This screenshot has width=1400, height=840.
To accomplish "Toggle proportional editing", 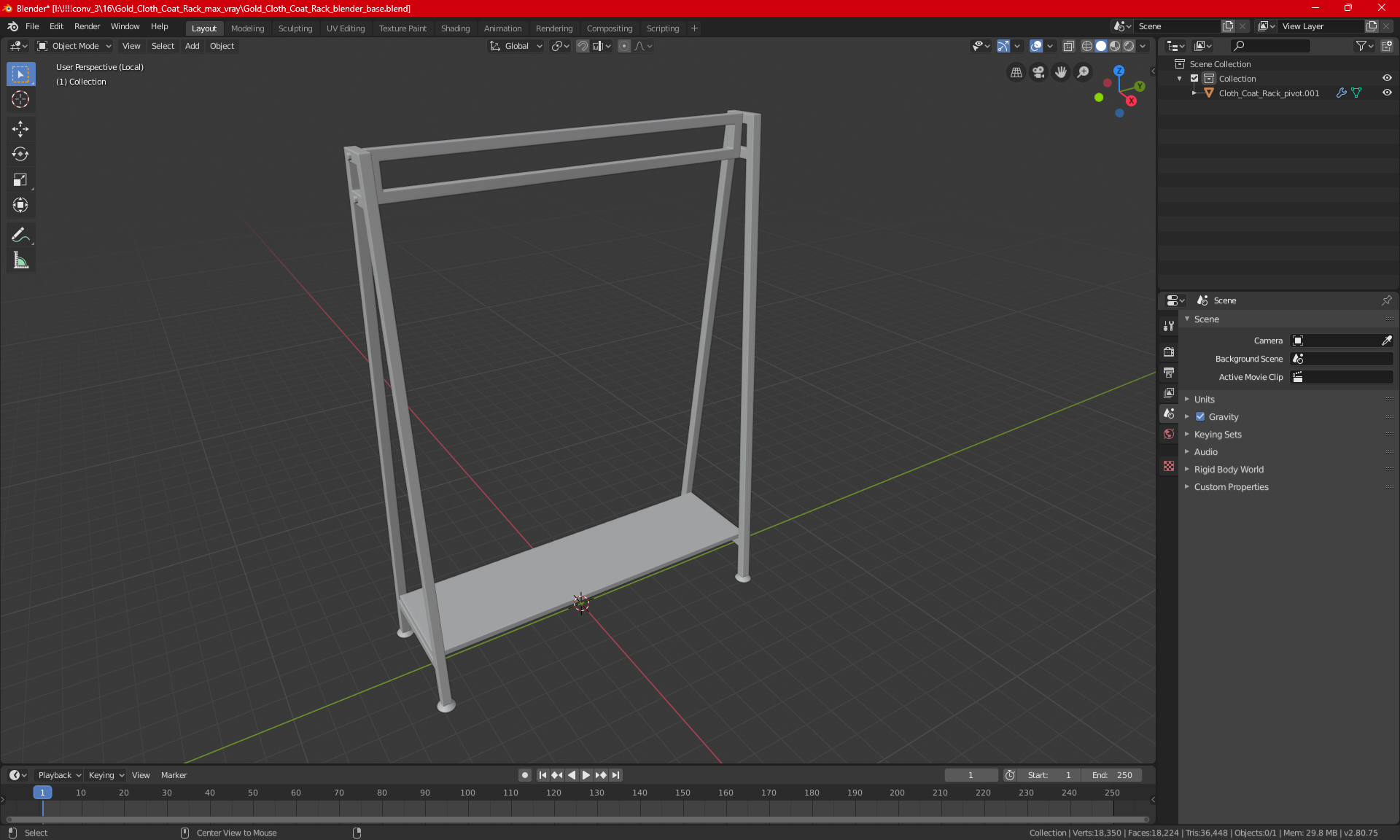I will point(624,46).
